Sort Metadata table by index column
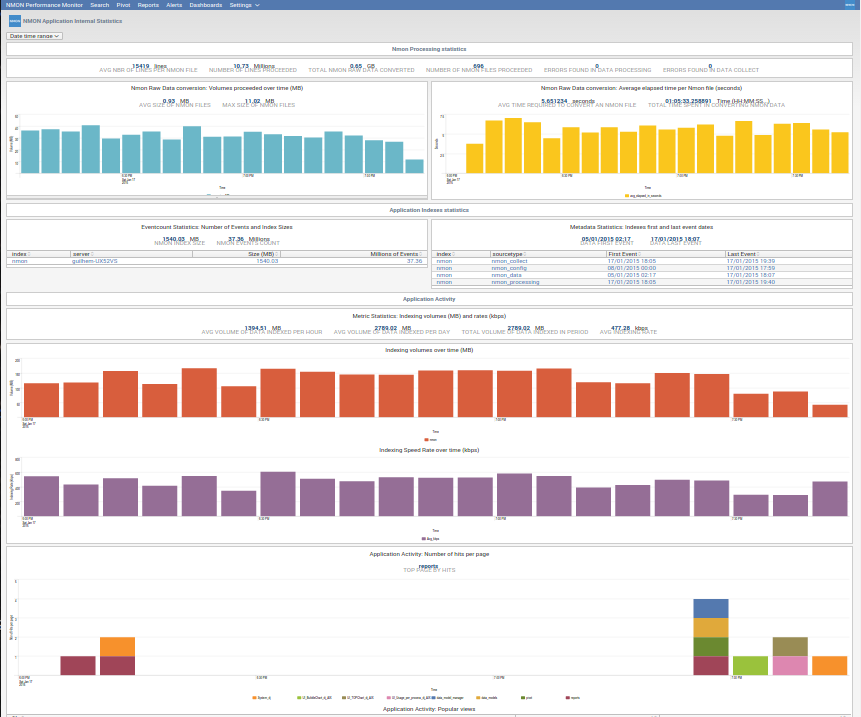 point(445,254)
